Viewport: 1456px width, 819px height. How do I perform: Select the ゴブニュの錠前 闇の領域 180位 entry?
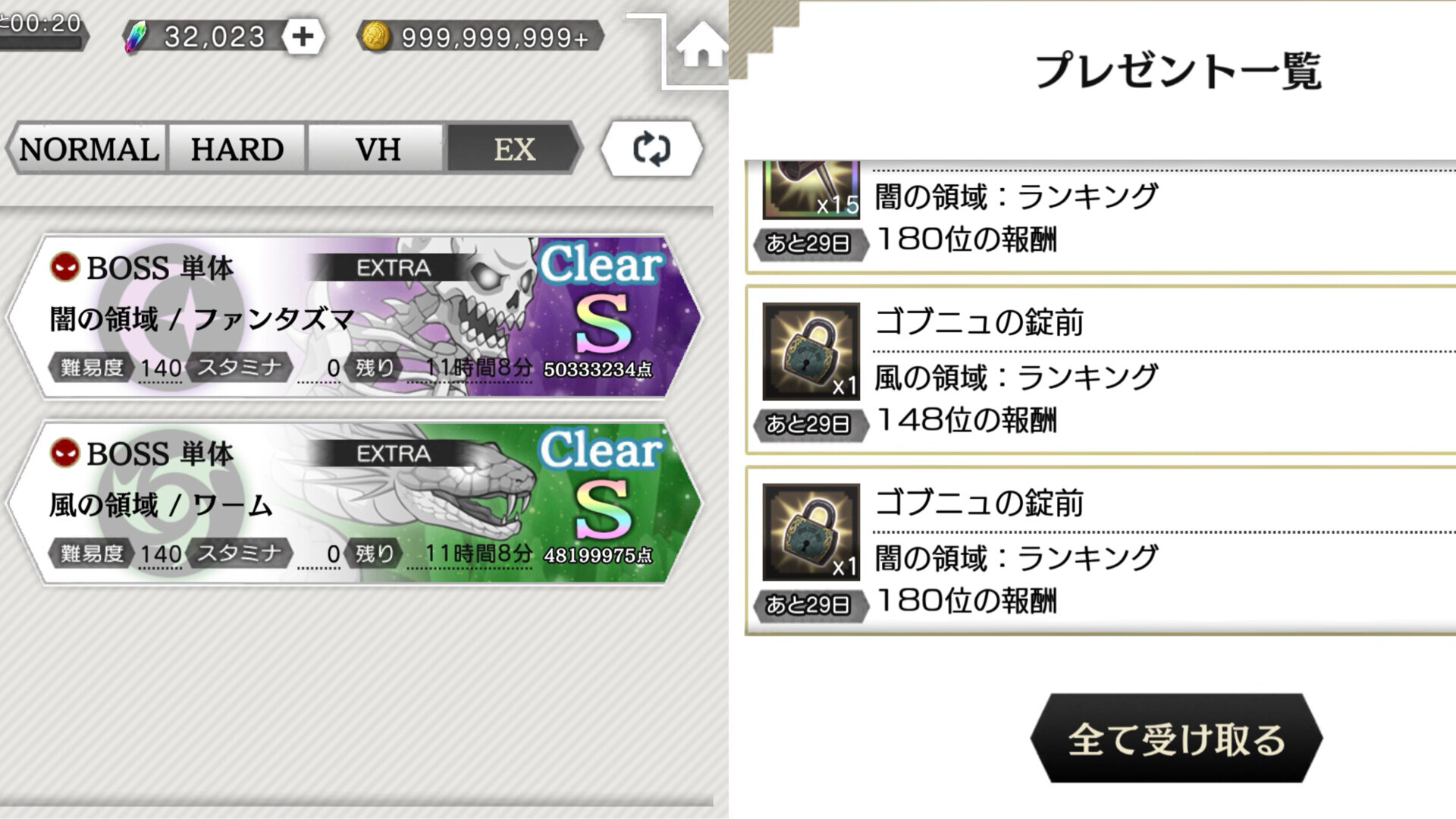click(1101, 551)
